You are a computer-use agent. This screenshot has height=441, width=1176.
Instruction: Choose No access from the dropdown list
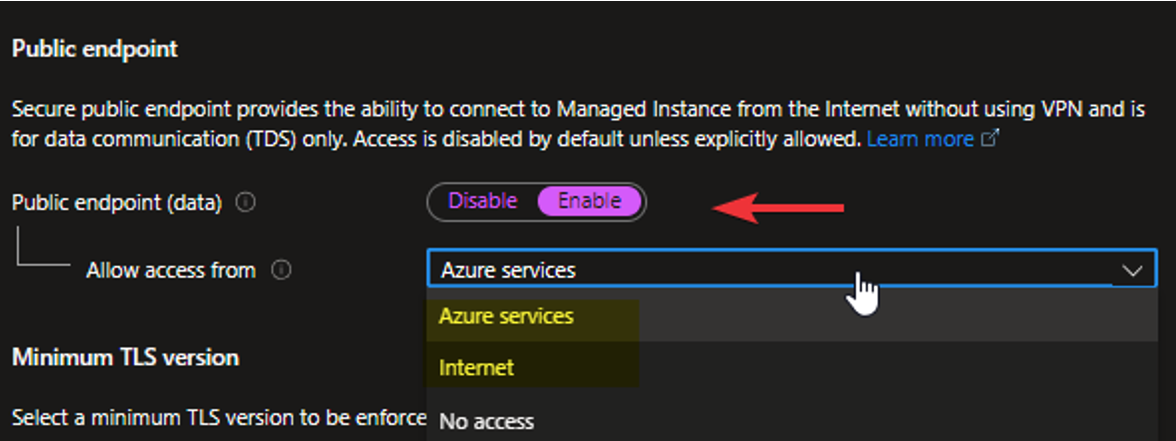point(486,422)
